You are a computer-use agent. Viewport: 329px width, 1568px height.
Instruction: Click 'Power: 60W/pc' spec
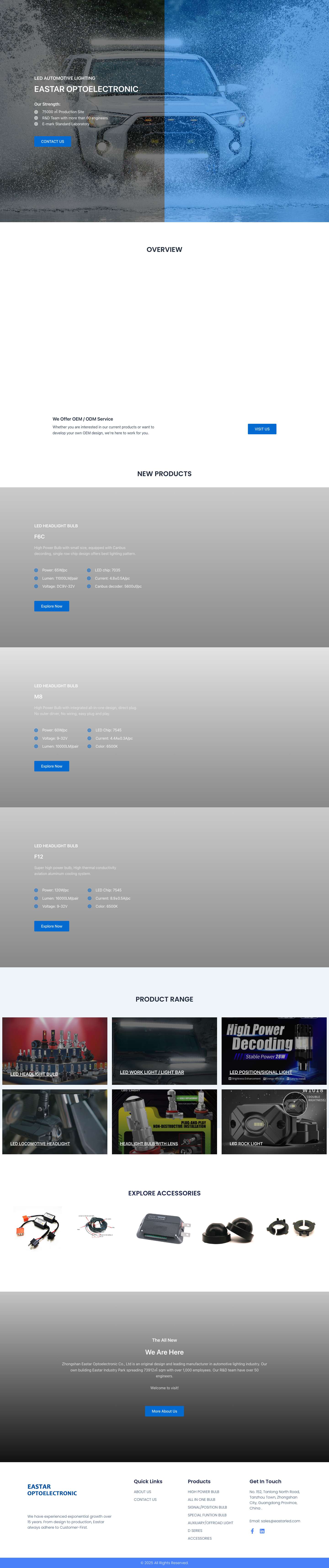pyautogui.click(x=55, y=731)
